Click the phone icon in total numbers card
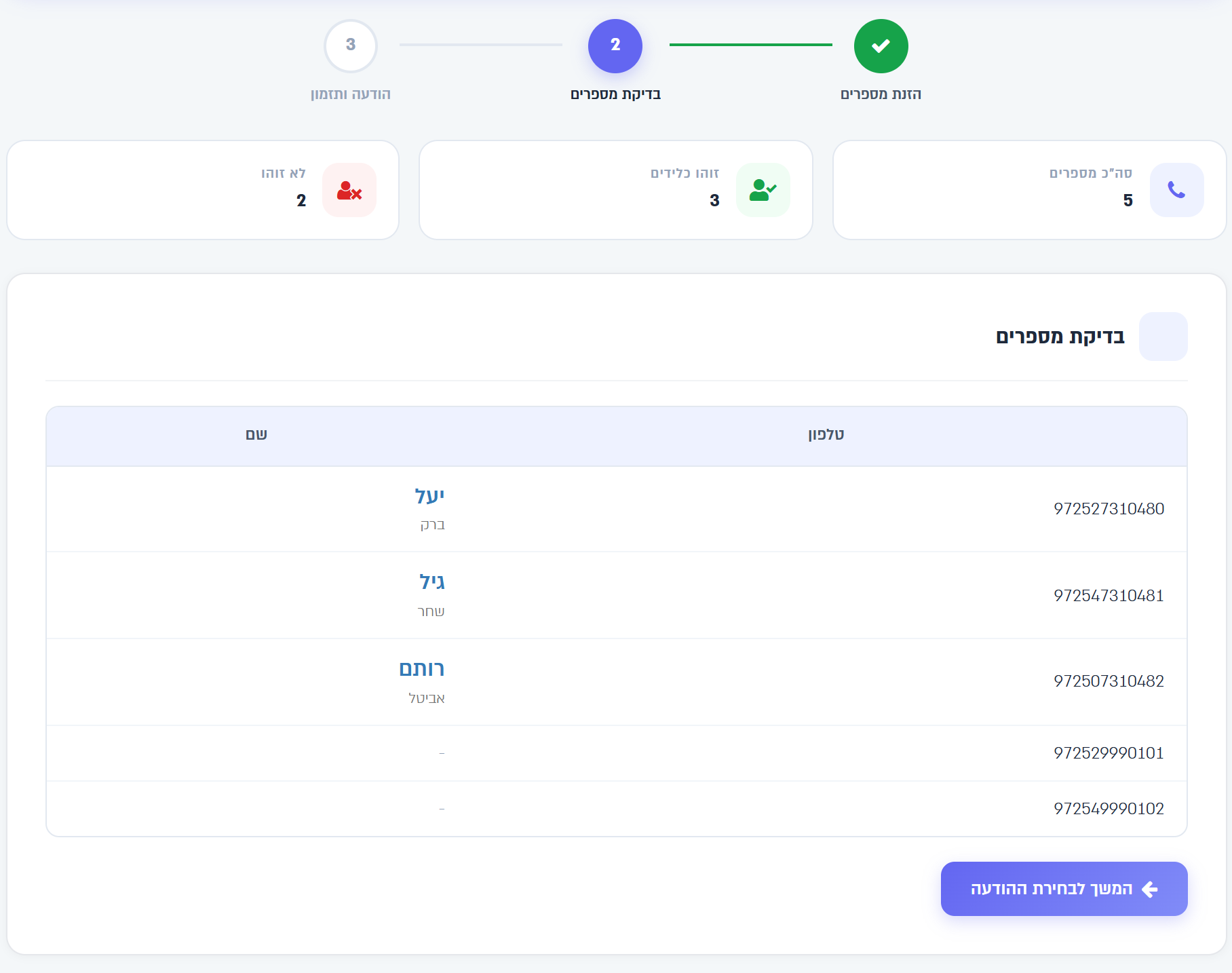1232x973 pixels. pos(1176,190)
